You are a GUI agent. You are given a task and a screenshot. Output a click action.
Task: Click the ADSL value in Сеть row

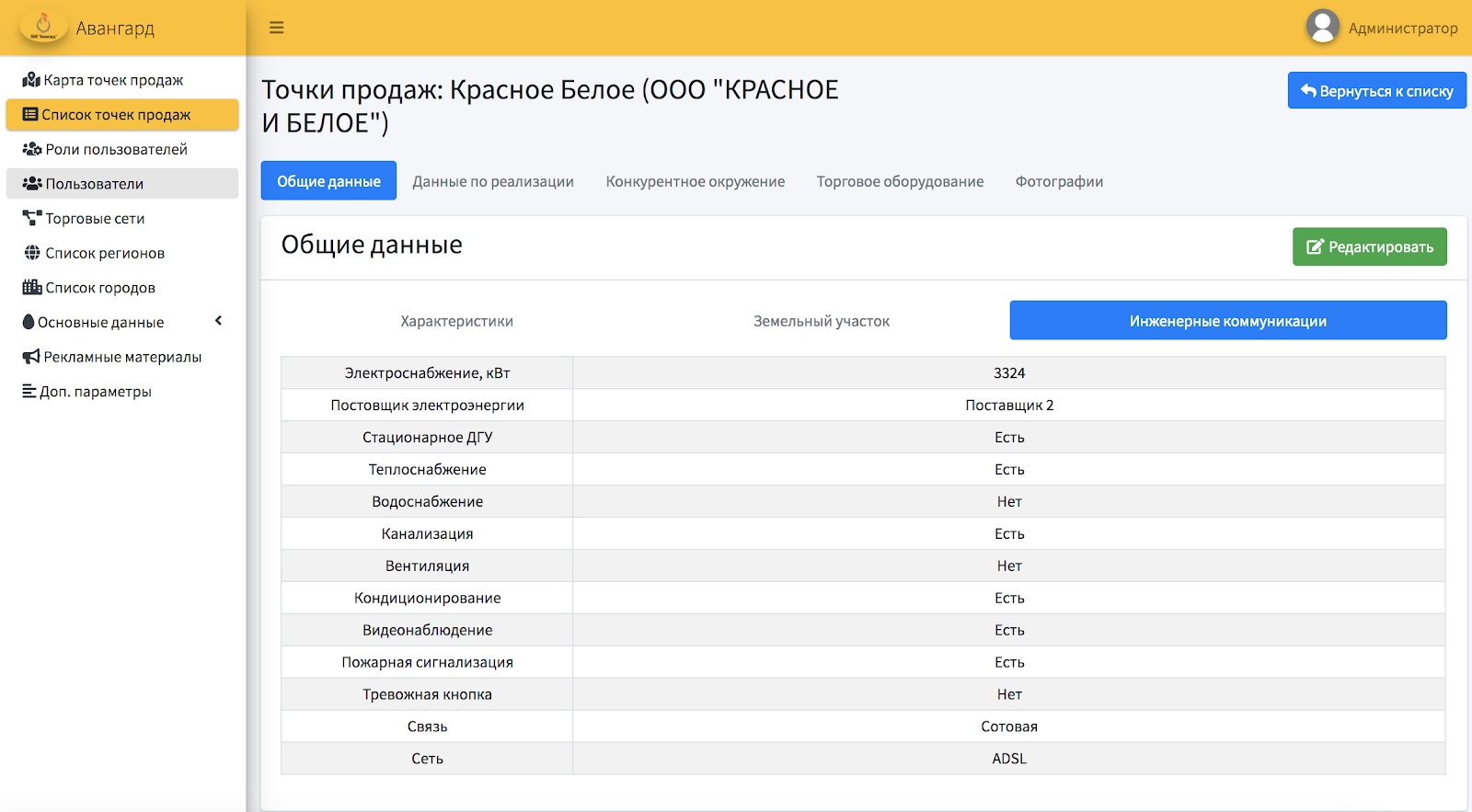coord(1009,759)
